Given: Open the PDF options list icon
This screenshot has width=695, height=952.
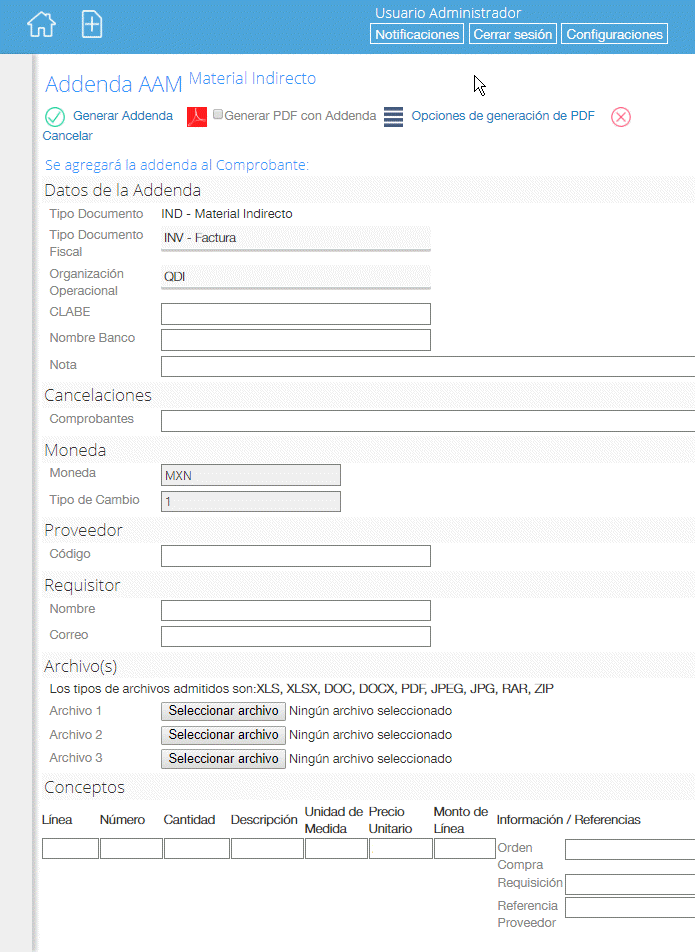Looking at the screenshot, I should tap(393, 117).
